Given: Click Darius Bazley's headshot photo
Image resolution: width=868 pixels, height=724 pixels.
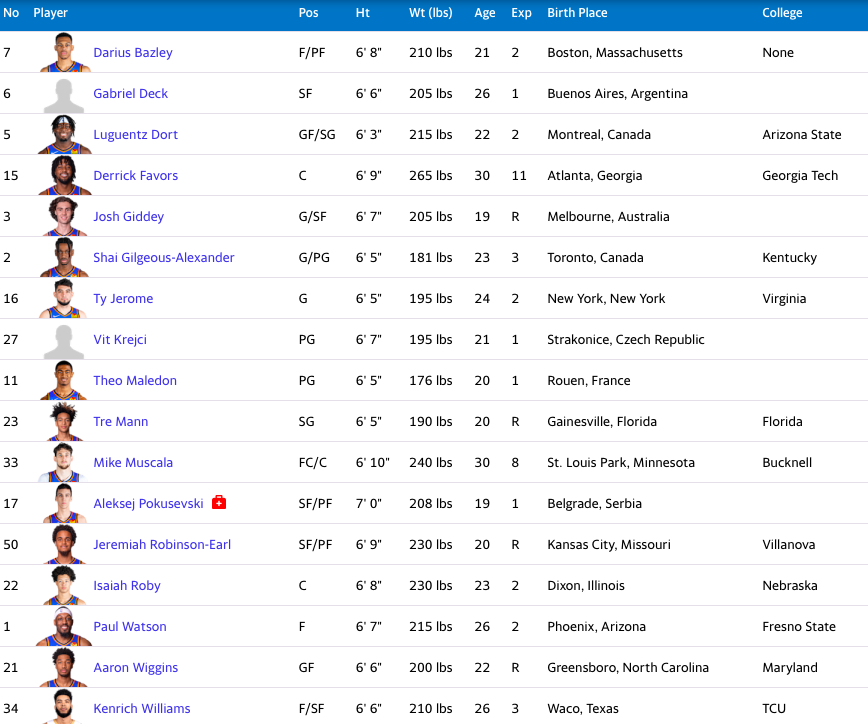Looking at the screenshot, I should (64, 52).
